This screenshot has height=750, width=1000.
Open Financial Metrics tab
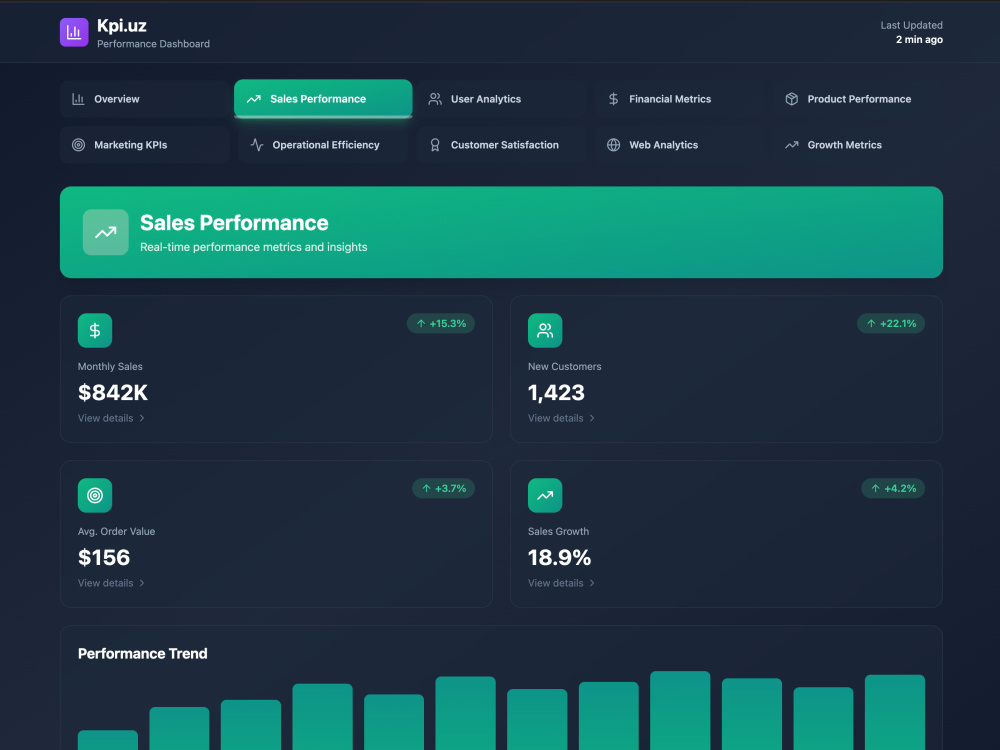coord(680,99)
